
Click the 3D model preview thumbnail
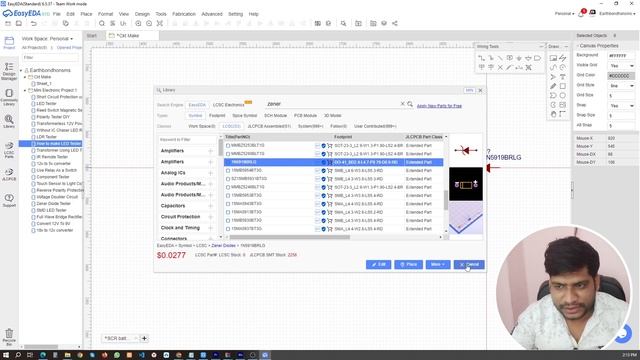466,218
